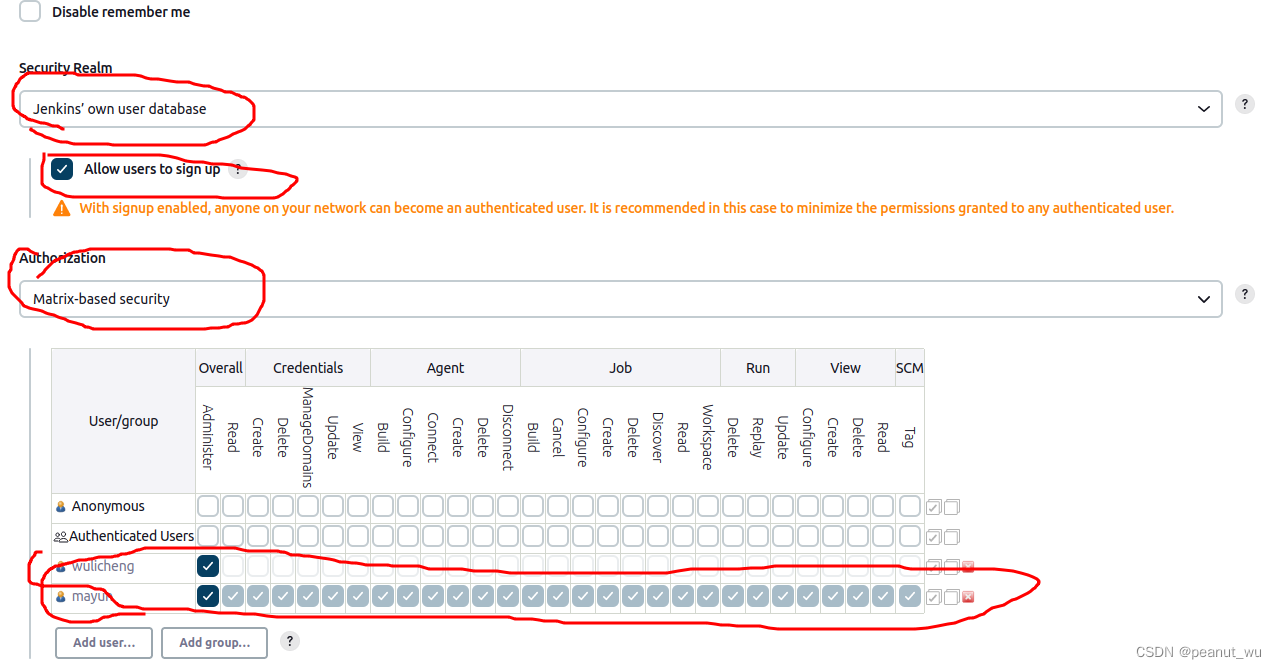Click the Authenticated Users row label
The width and height of the screenshot is (1277, 669).
tap(131, 537)
